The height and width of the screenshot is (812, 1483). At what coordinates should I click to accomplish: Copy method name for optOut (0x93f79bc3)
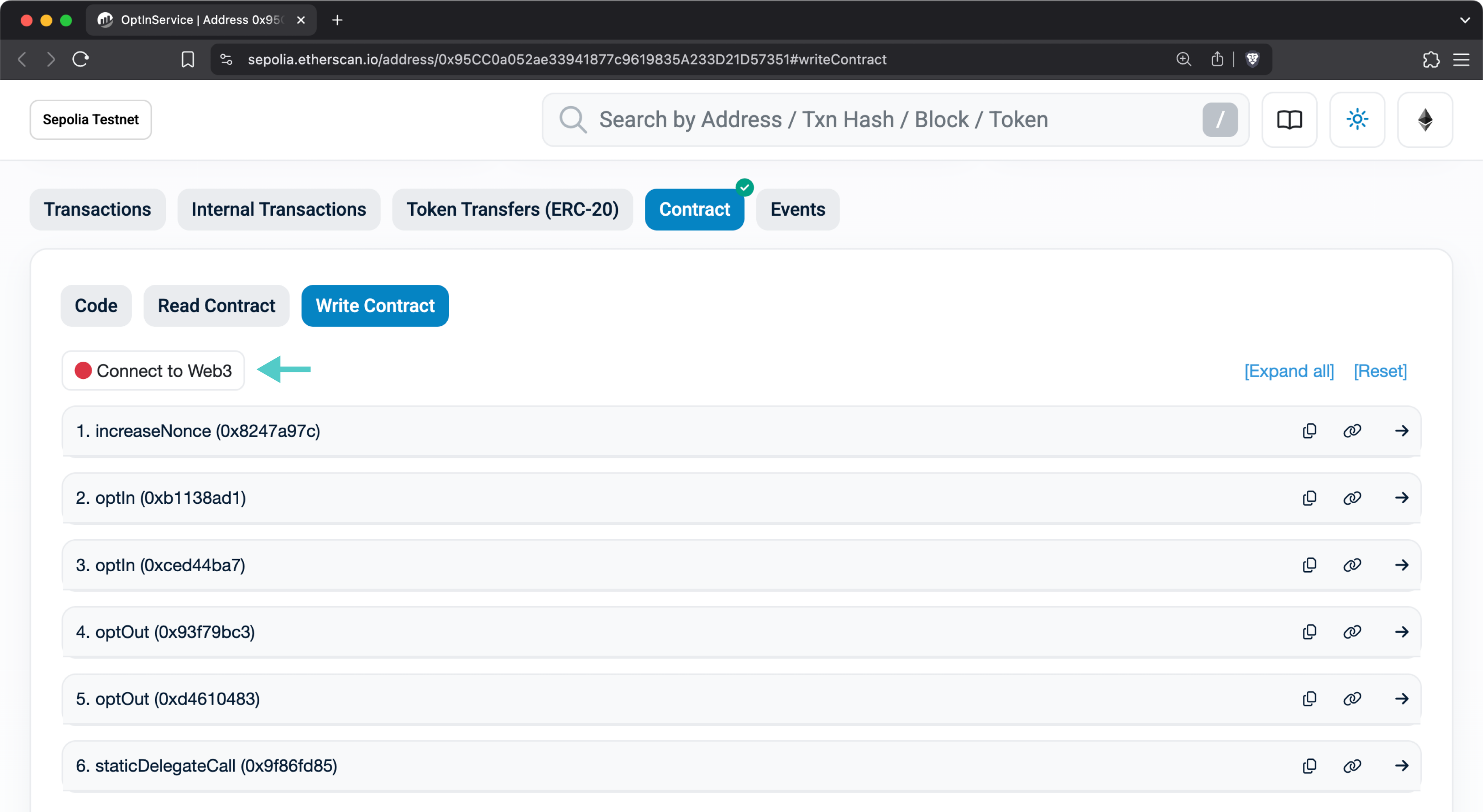click(x=1309, y=632)
